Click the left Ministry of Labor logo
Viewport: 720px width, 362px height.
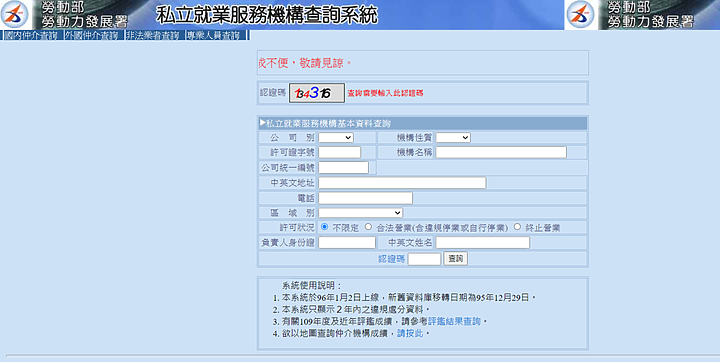(15, 15)
